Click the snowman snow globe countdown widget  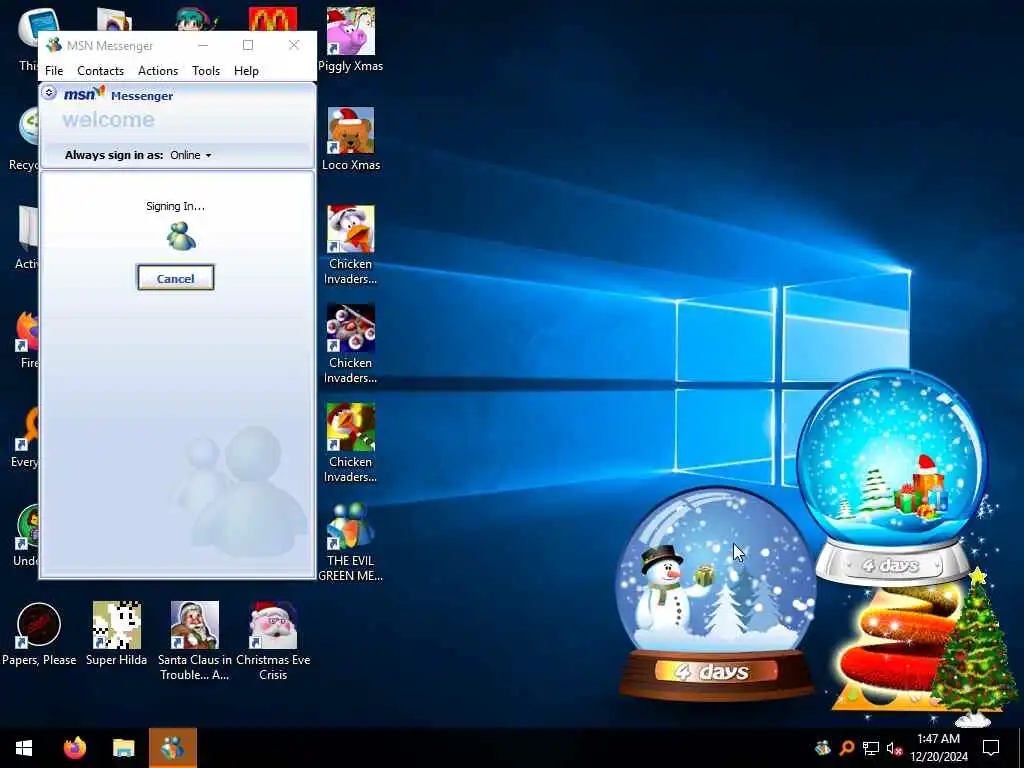(716, 593)
